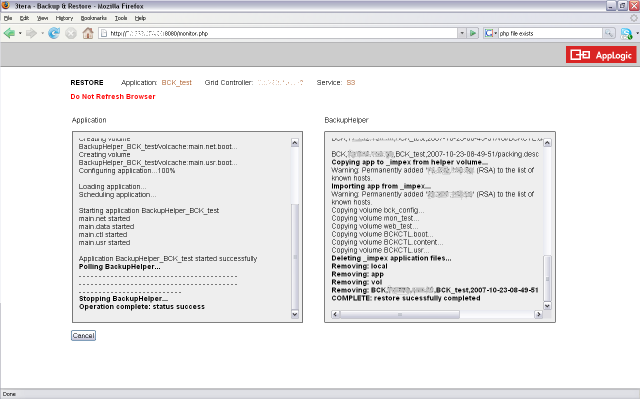Screen dimensions: 640x399
Task: Click the BackupHelper log scroll-down arrow
Action: 547,305
